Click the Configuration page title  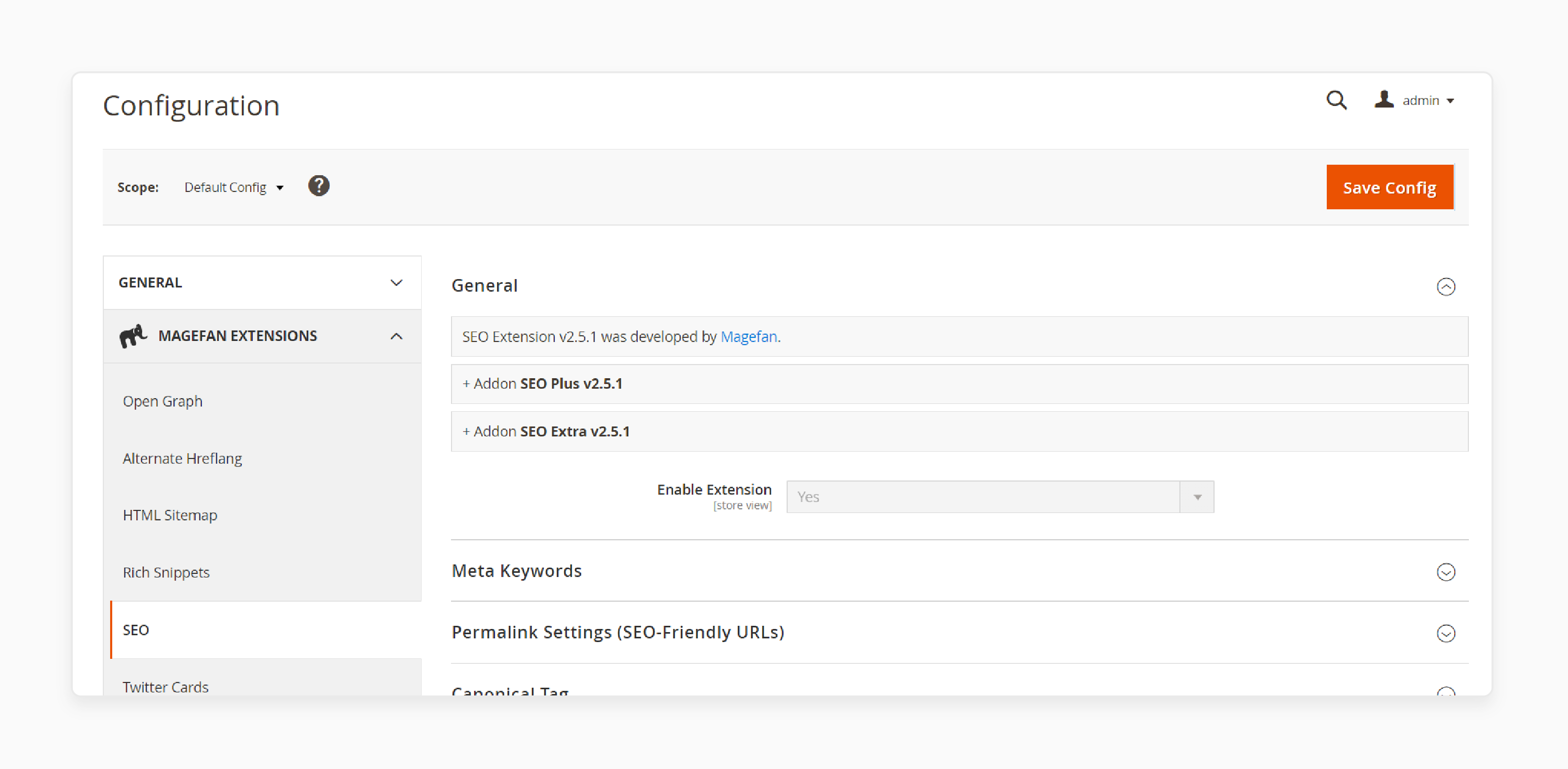click(x=190, y=105)
